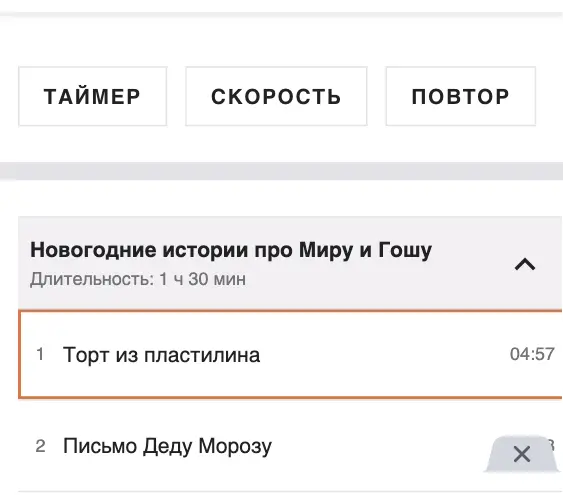Open the ТАЙМЕР sleep timer option

coord(93,96)
